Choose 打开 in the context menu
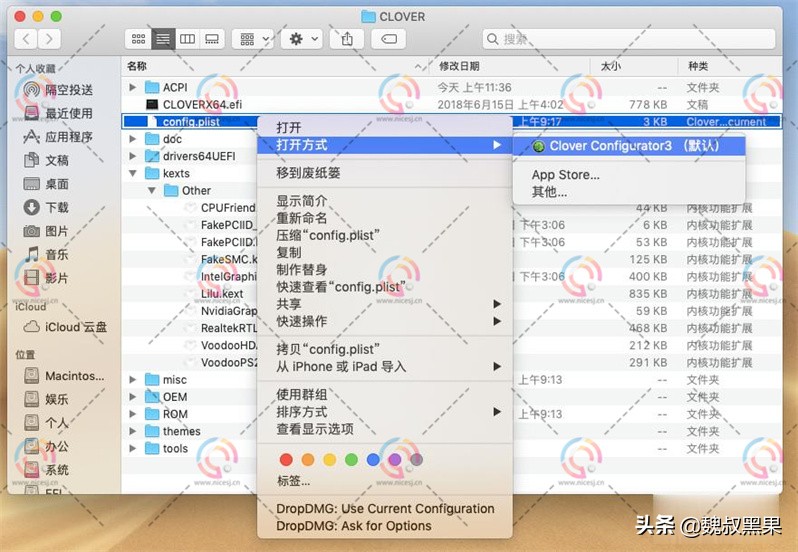798x552 pixels. (385, 128)
